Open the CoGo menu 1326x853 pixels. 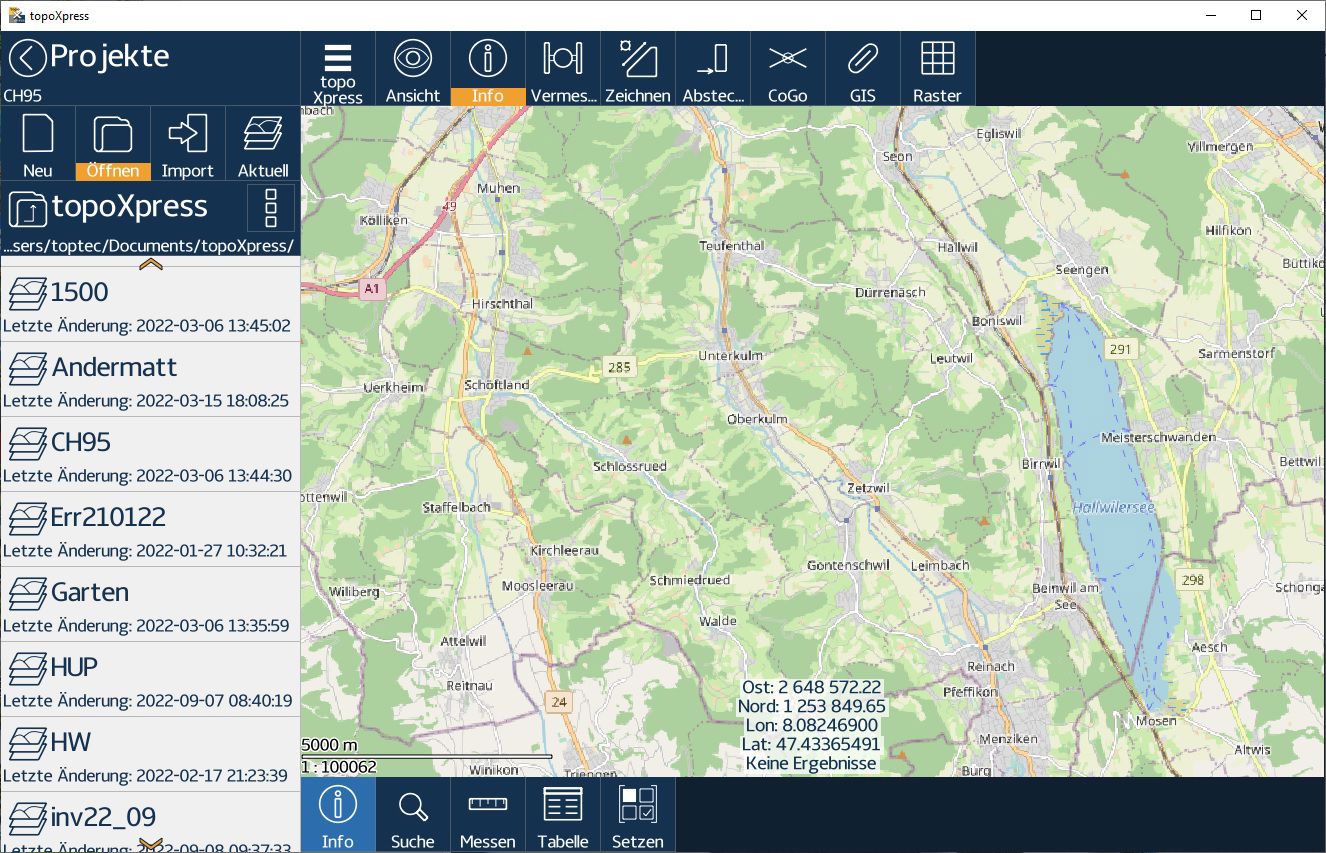coord(788,68)
